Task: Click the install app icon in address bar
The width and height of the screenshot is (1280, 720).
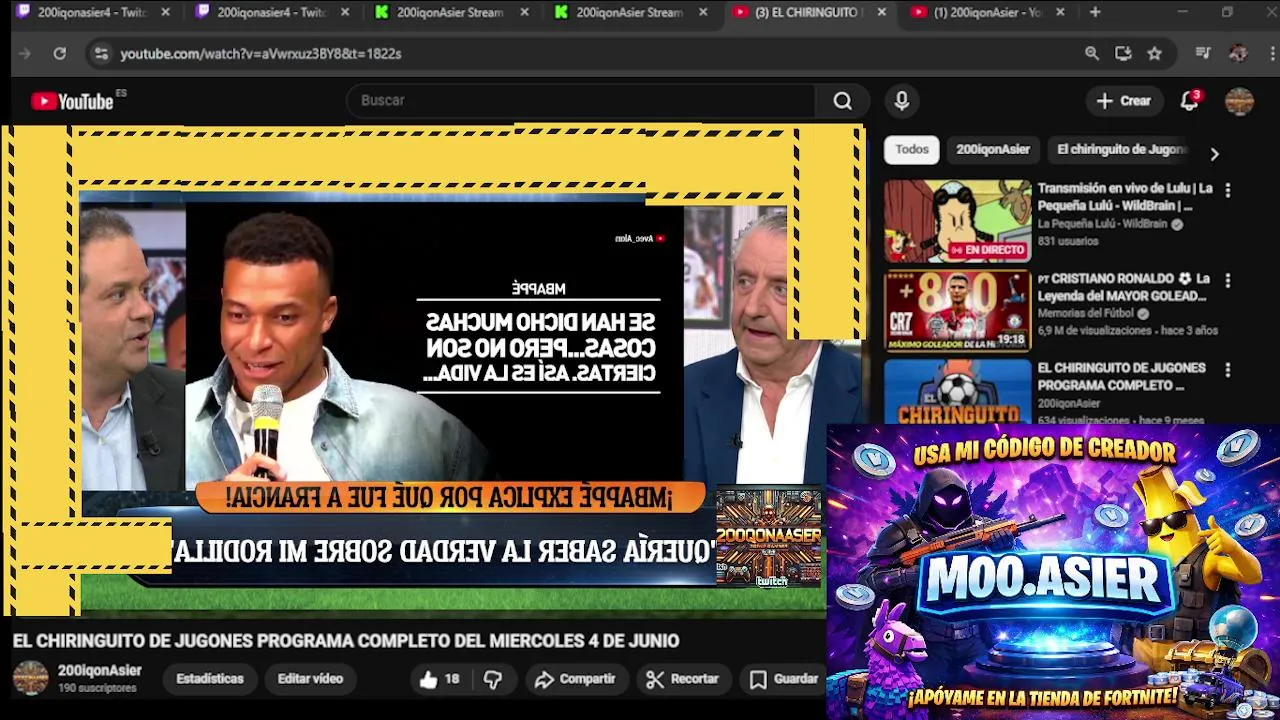Action: point(1123,54)
